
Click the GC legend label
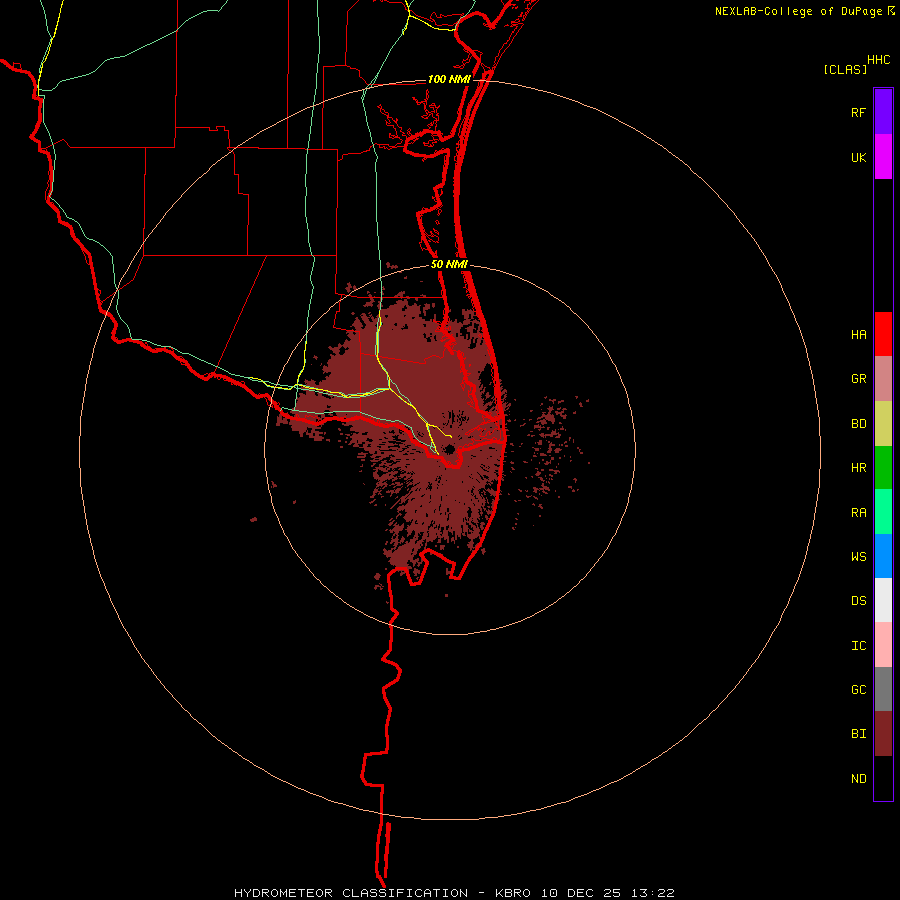[x=858, y=690]
